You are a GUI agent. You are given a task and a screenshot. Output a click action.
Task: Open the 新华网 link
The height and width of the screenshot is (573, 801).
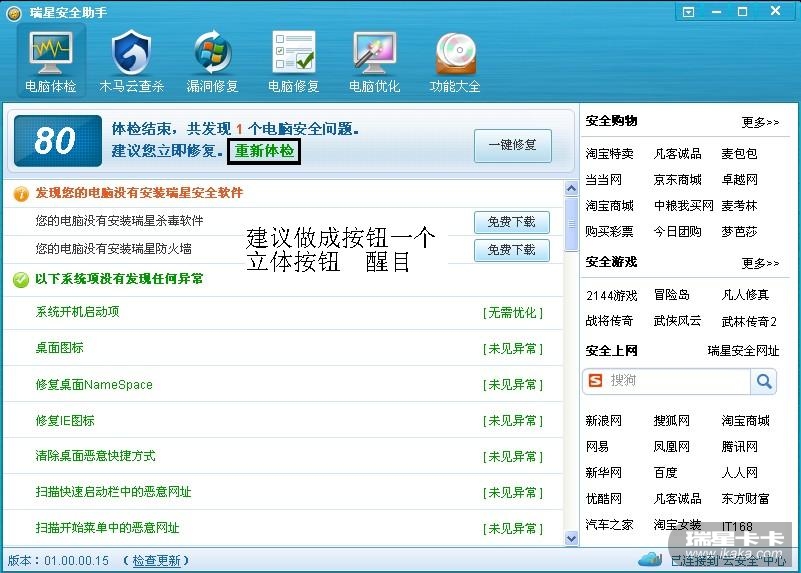(x=603, y=473)
